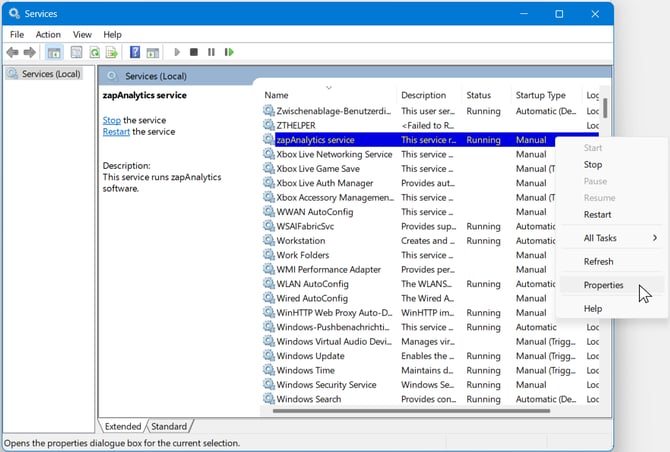The image size is (670, 452).
Task: Click the Refresh icon in the toolbar
Action: [95, 52]
